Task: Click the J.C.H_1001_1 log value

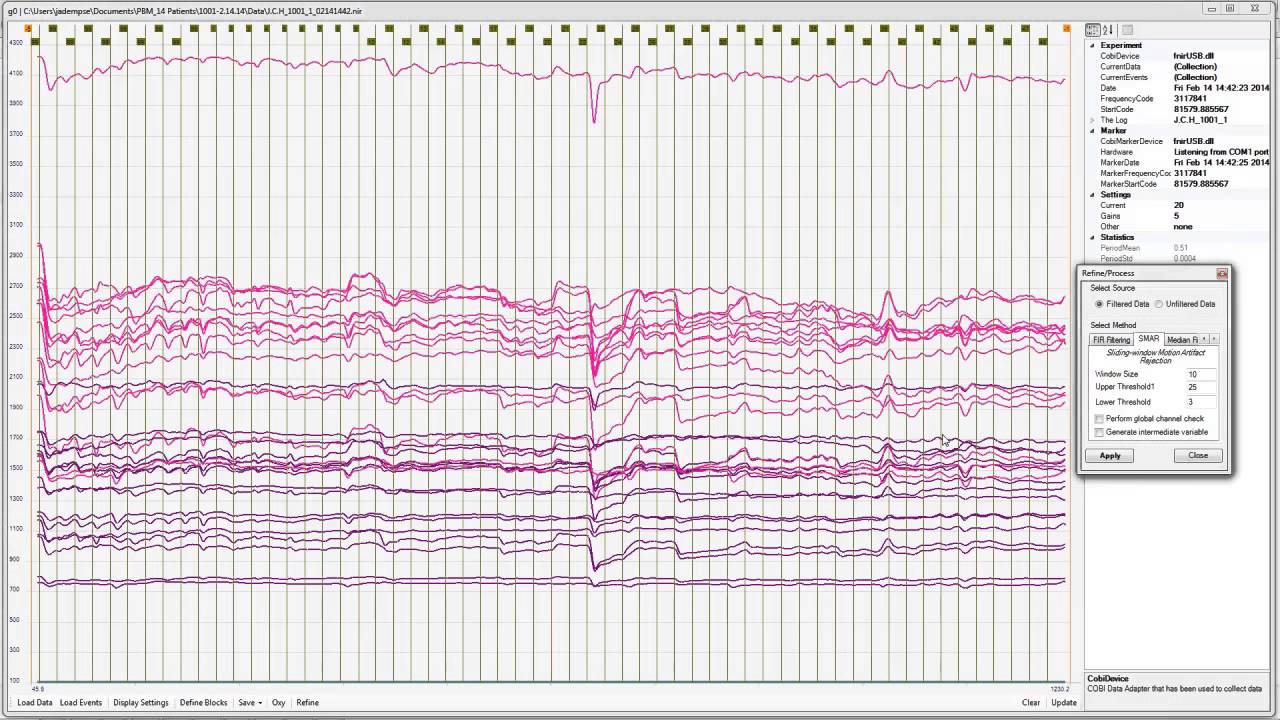Action: (x=1200, y=120)
